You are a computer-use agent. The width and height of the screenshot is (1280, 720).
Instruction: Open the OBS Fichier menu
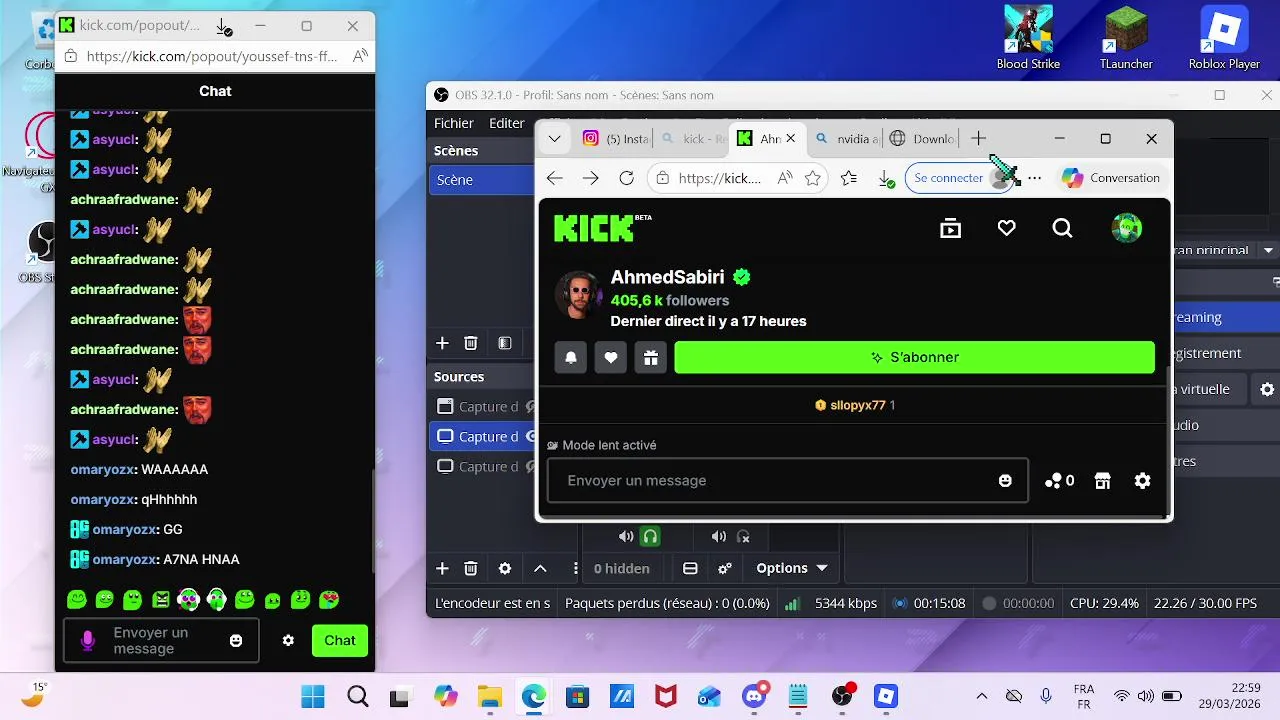[454, 123]
